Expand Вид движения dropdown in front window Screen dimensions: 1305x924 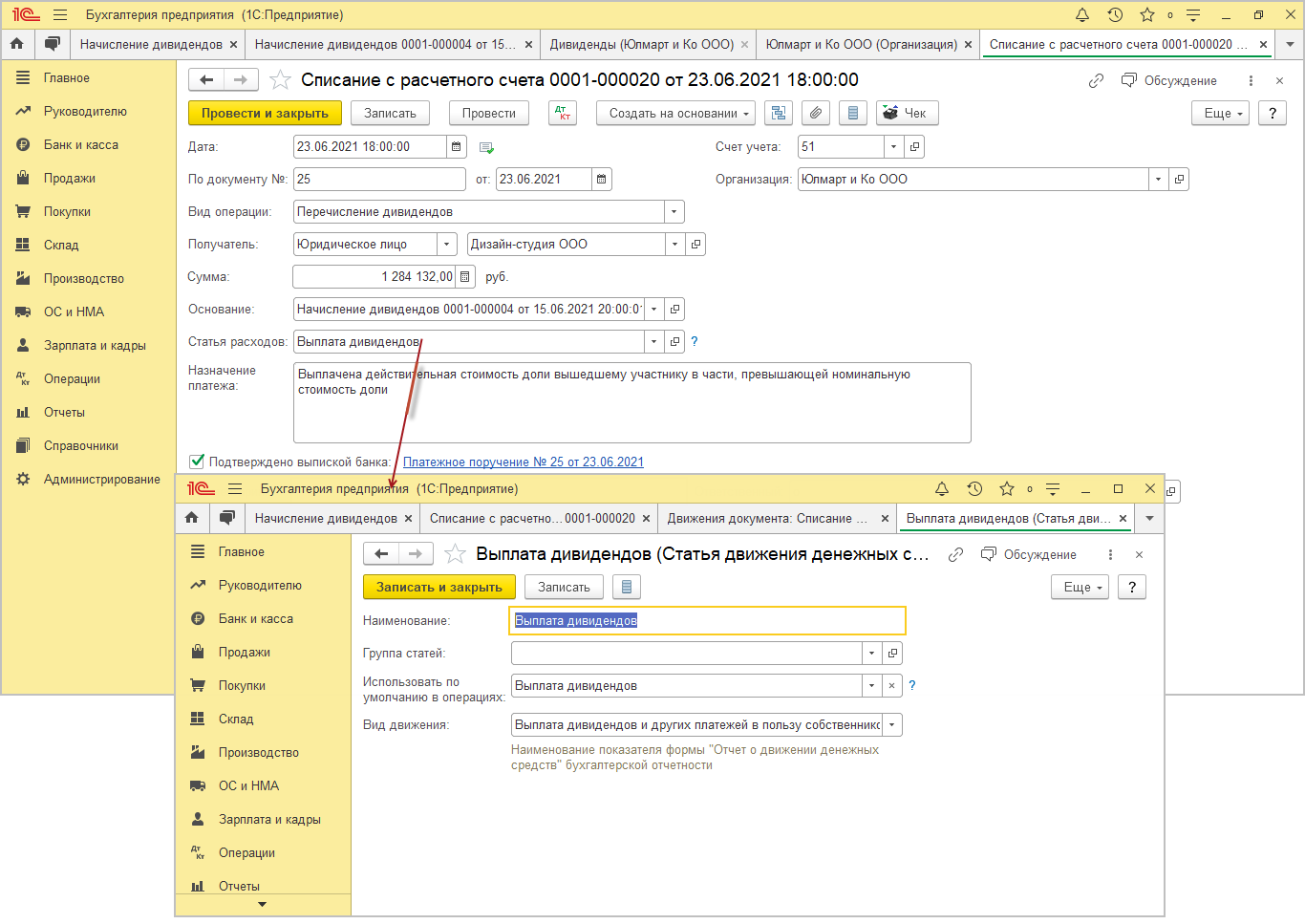[892, 724]
